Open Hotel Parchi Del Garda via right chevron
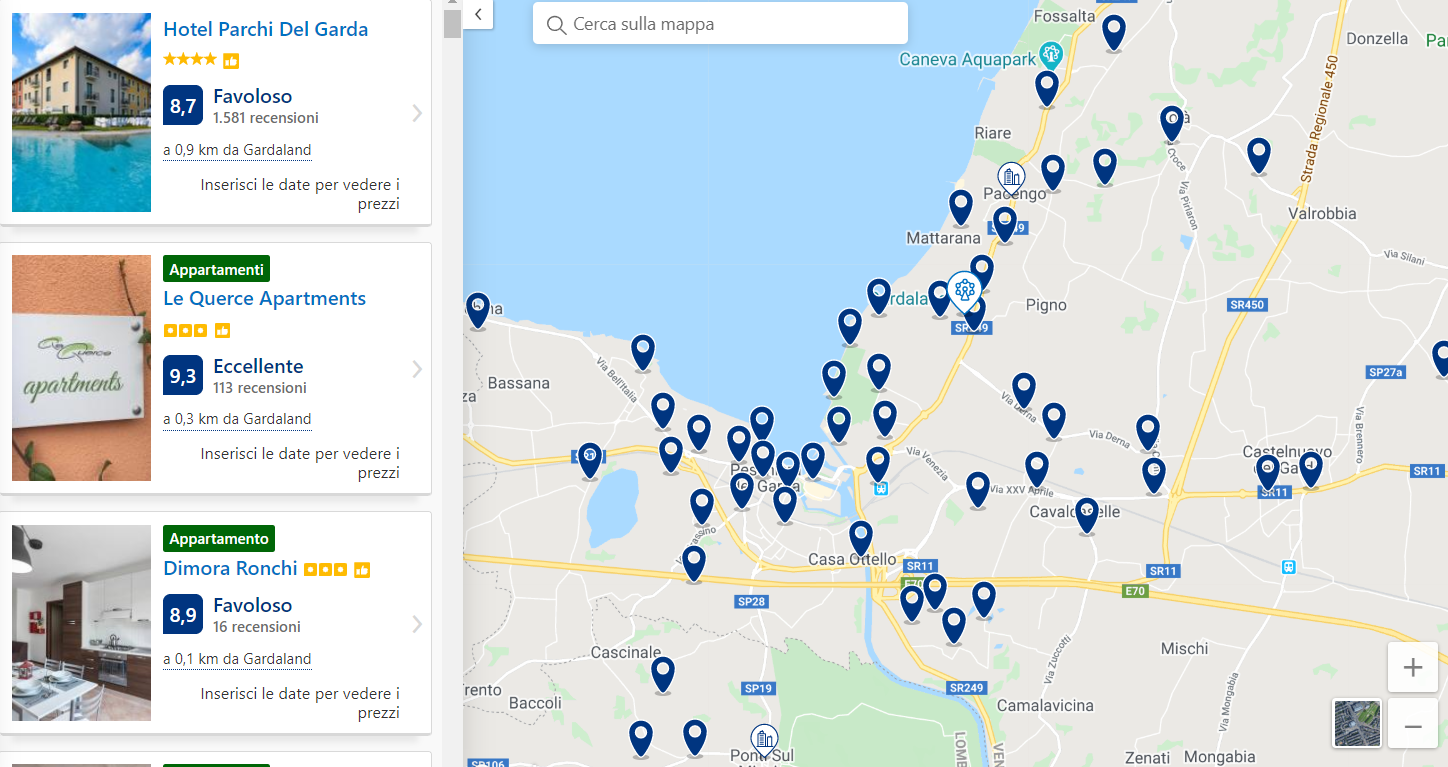The image size is (1448, 767). (417, 113)
